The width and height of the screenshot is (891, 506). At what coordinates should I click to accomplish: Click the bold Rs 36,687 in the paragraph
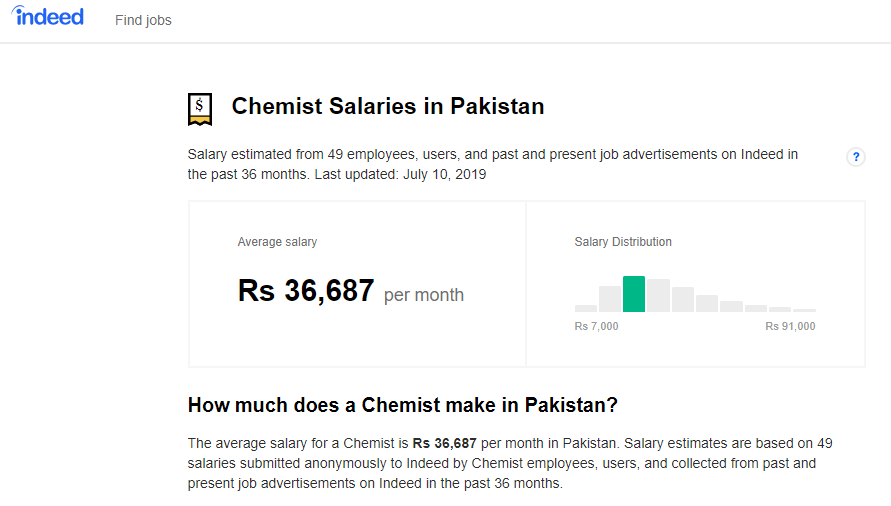[x=445, y=442]
